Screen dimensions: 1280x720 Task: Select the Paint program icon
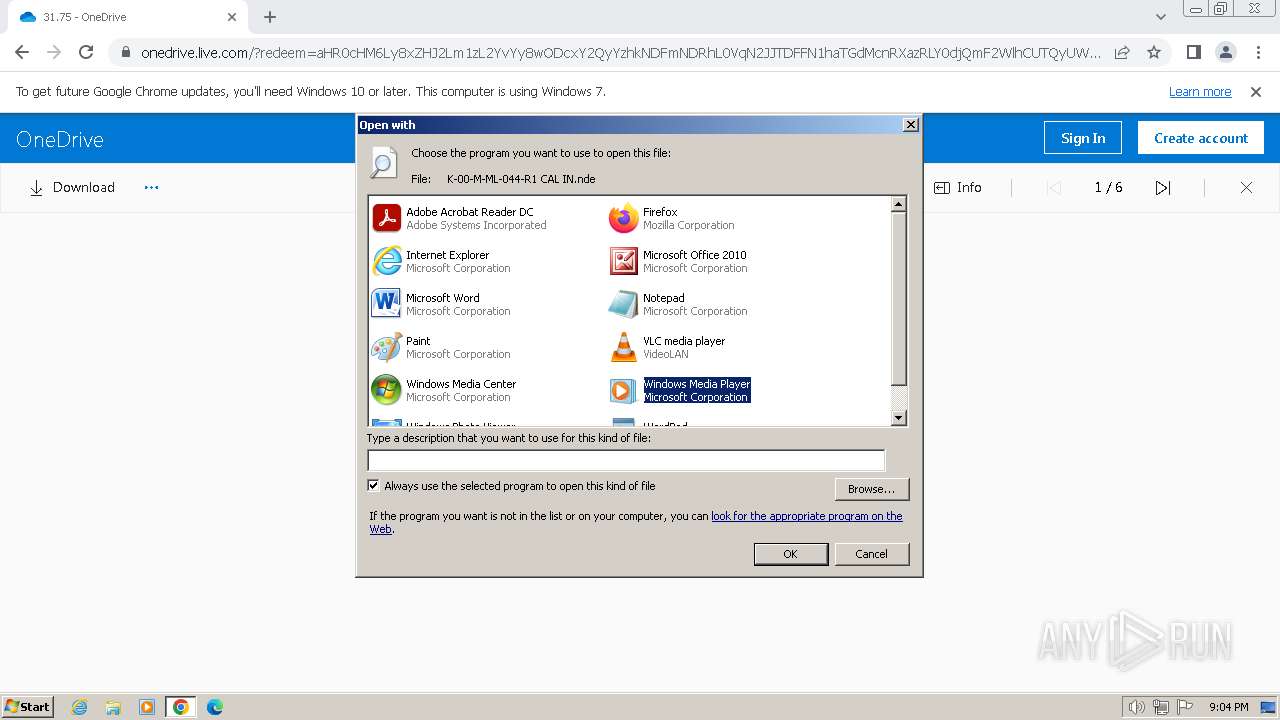386,347
